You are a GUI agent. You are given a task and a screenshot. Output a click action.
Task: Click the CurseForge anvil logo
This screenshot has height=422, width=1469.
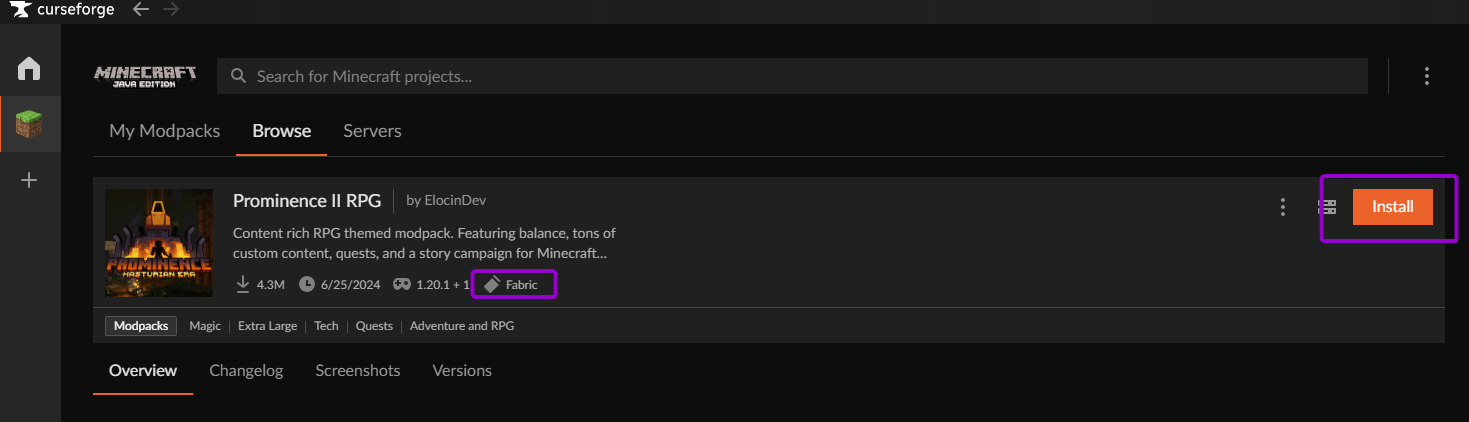pos(20,10)
